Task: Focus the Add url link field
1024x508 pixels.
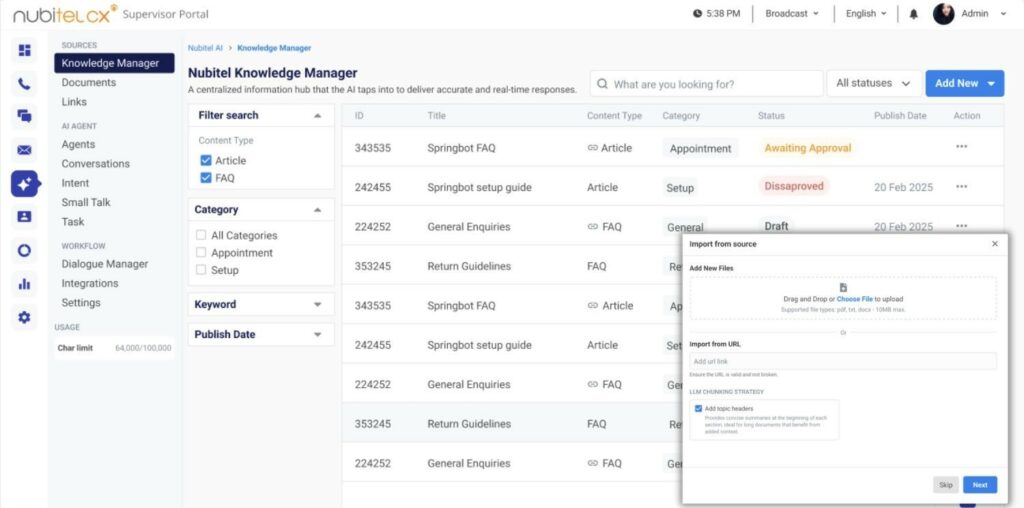Action: [x=842, y=362]
